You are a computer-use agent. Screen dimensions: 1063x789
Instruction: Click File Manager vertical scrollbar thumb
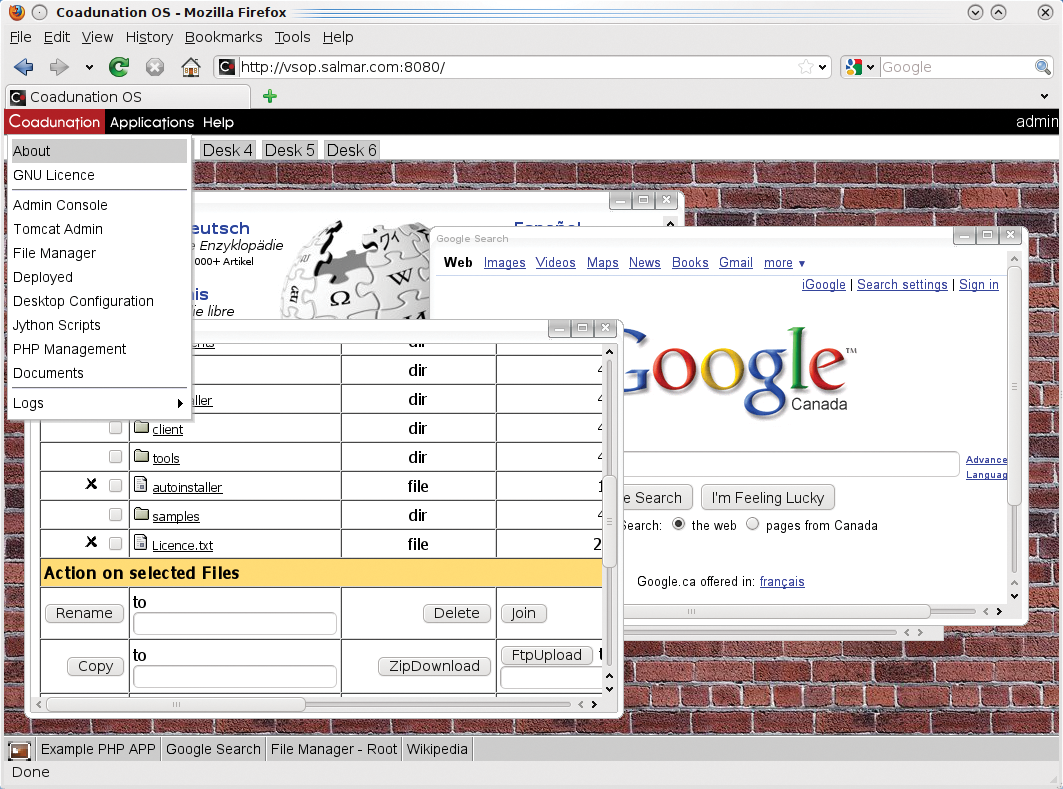(x=609, y=521)
